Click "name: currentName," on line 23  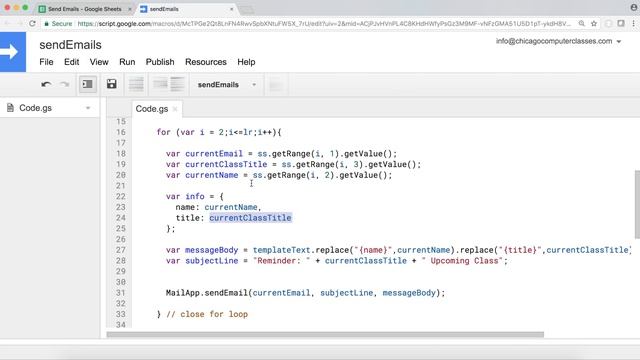coord(218,207)
